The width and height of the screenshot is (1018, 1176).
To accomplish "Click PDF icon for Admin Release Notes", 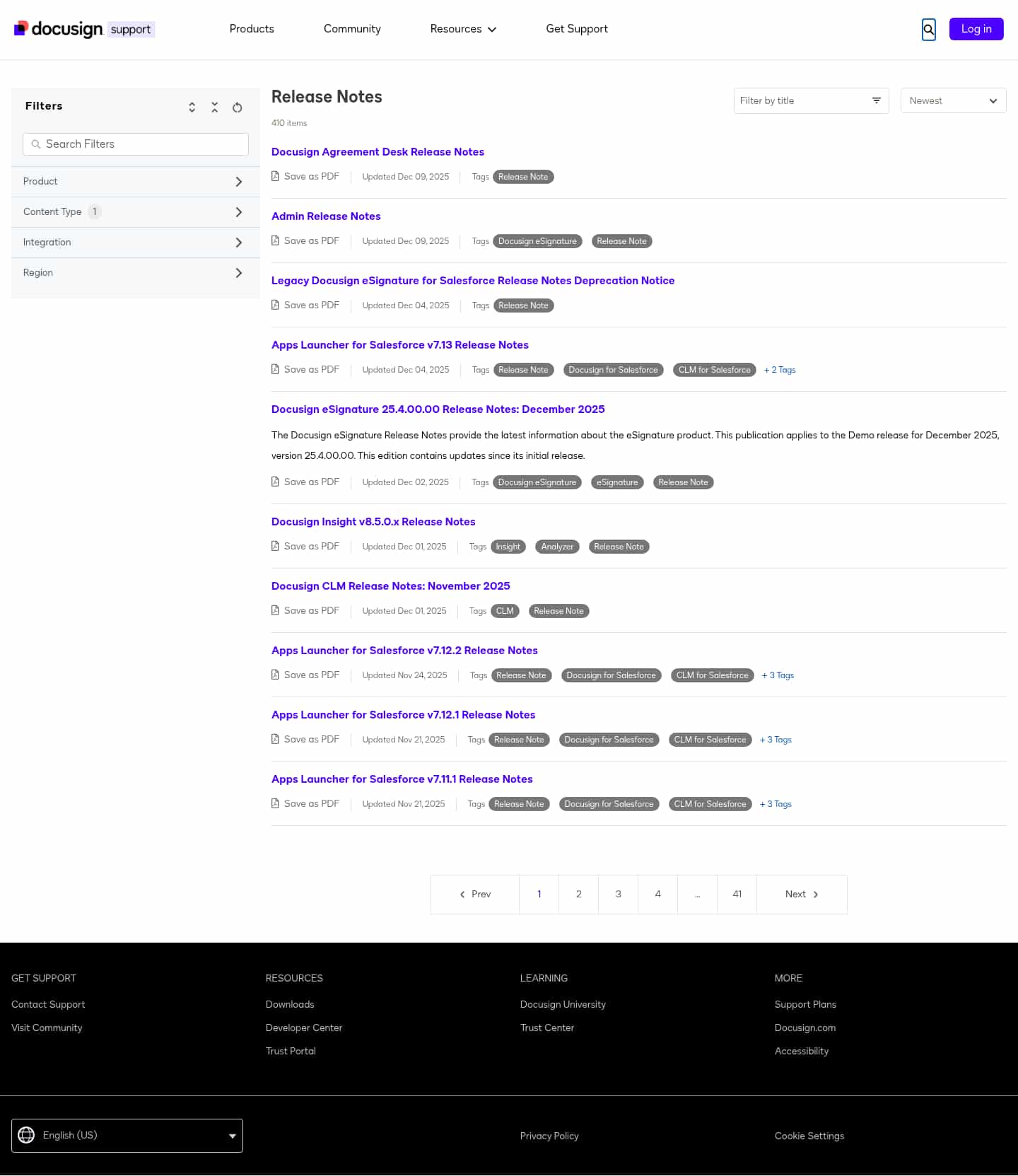I will (275, 240).
